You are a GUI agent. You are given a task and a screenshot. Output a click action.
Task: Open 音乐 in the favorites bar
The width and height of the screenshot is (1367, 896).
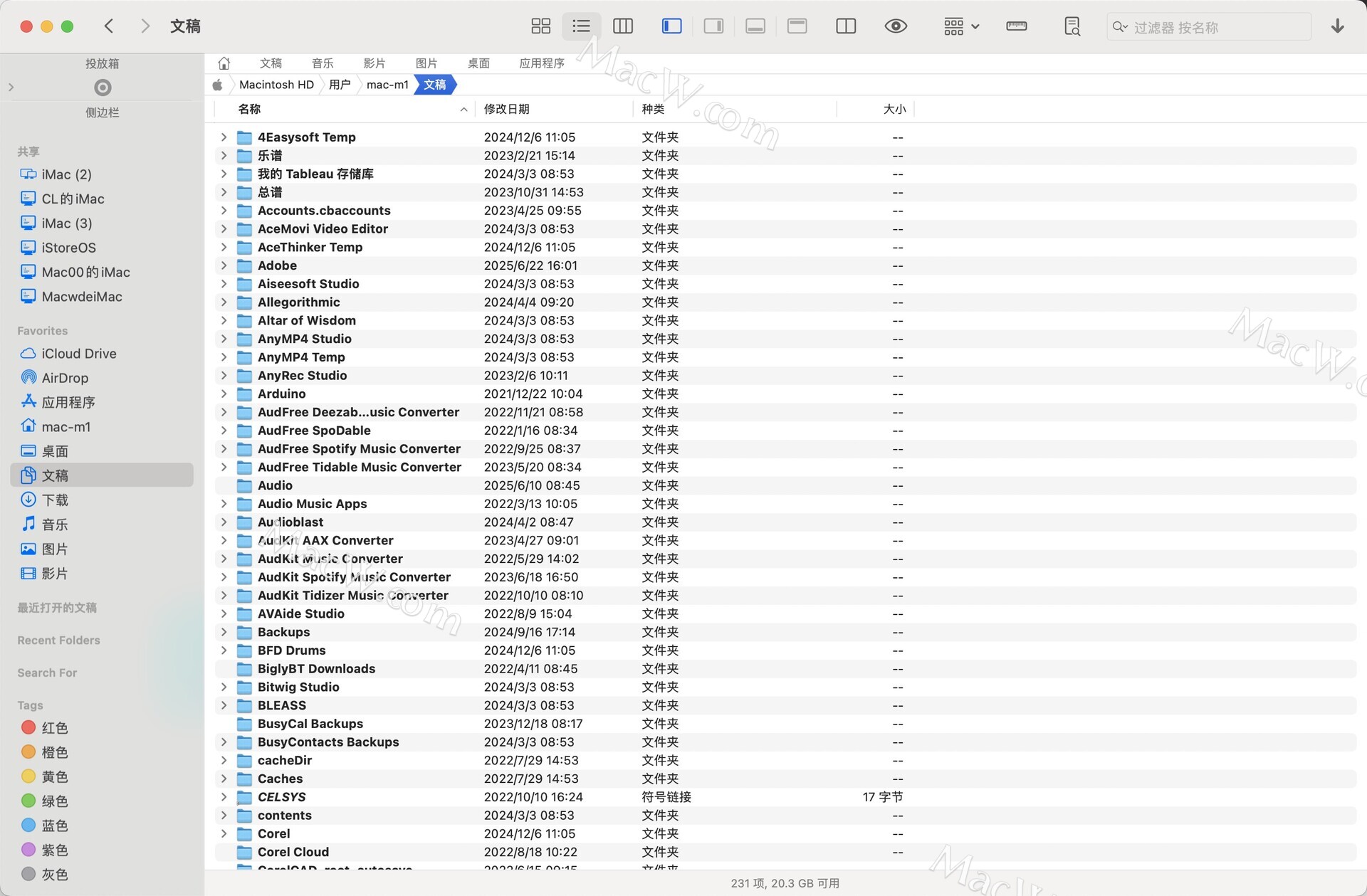pos(323,63)
